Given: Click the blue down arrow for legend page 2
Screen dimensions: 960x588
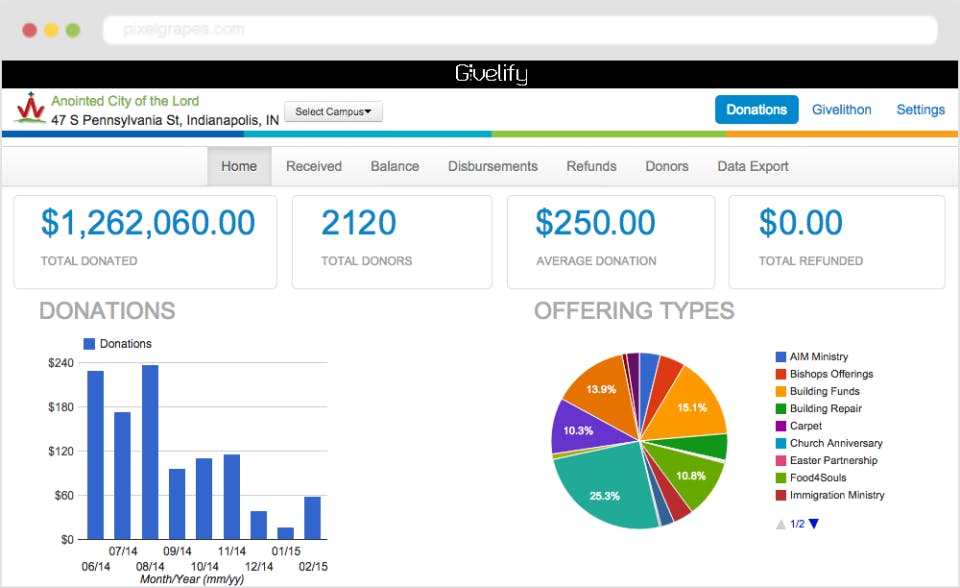Looking at the screenshot, I should (x=814, y=523).
